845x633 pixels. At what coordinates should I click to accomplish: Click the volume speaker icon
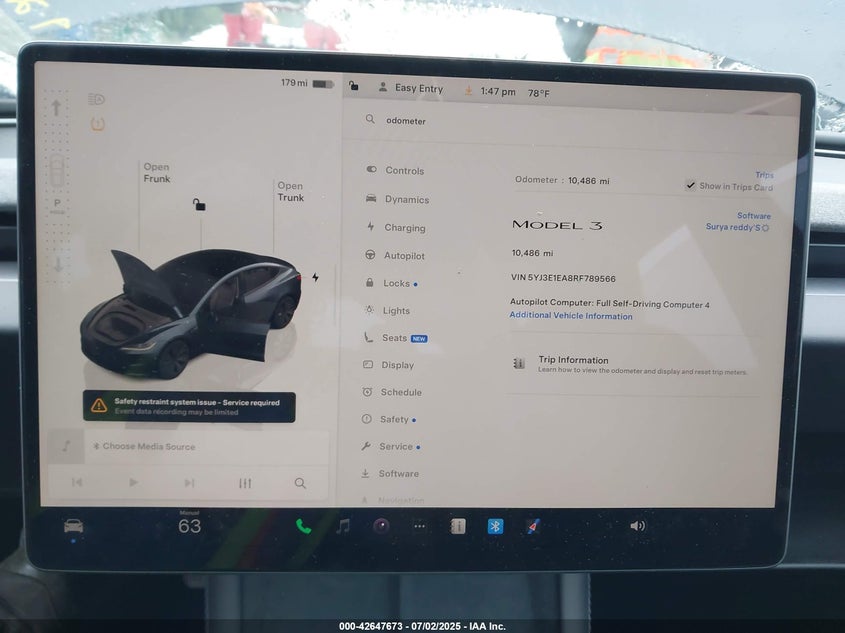point(637,526)
